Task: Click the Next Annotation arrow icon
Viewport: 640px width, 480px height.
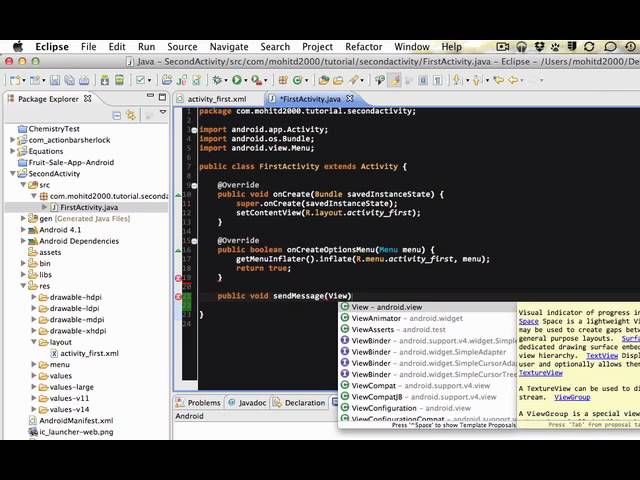Action: [x=457, y=80]
